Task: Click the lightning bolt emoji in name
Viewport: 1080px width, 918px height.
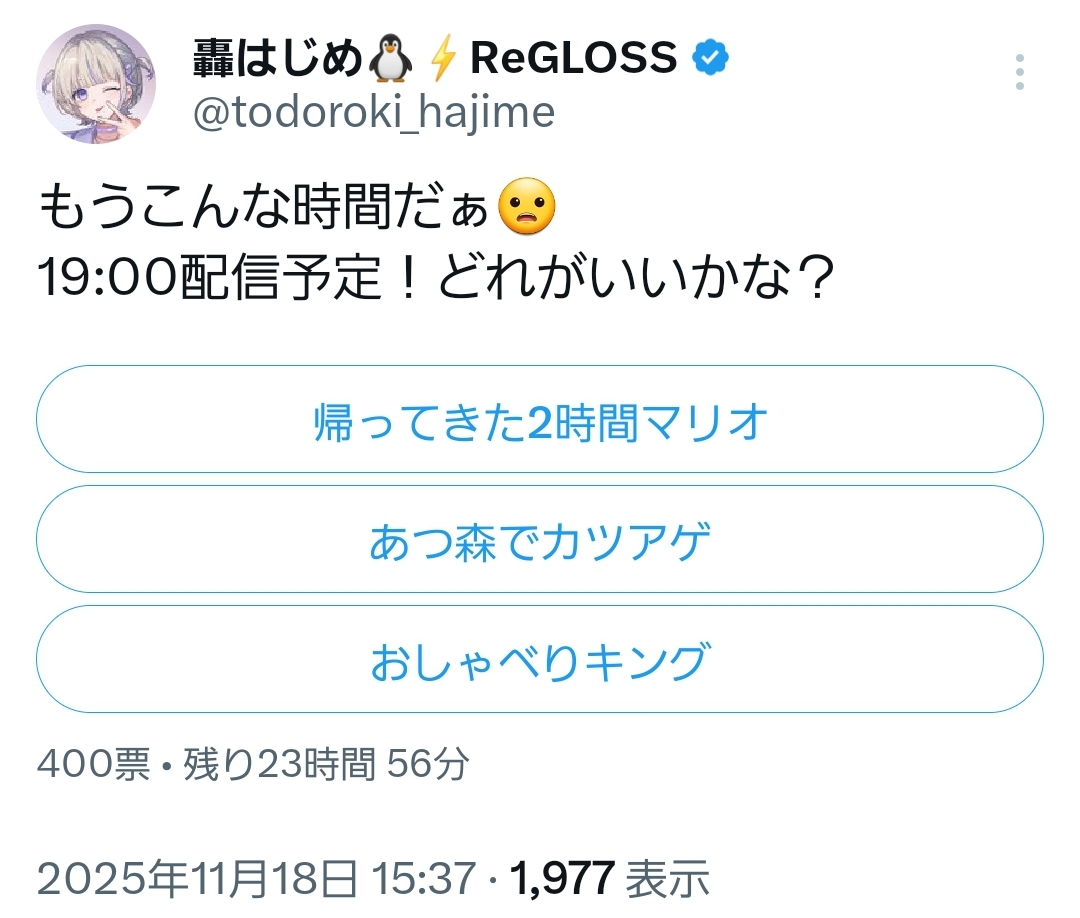Action: [x=441, y=61]
